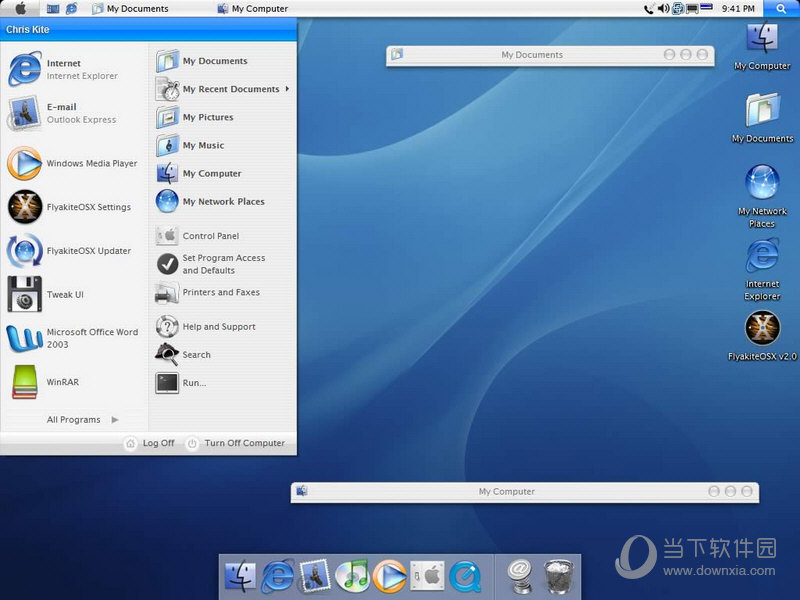
Task: Open Finder icon in the dock
Action: click(x=240, y=575)
